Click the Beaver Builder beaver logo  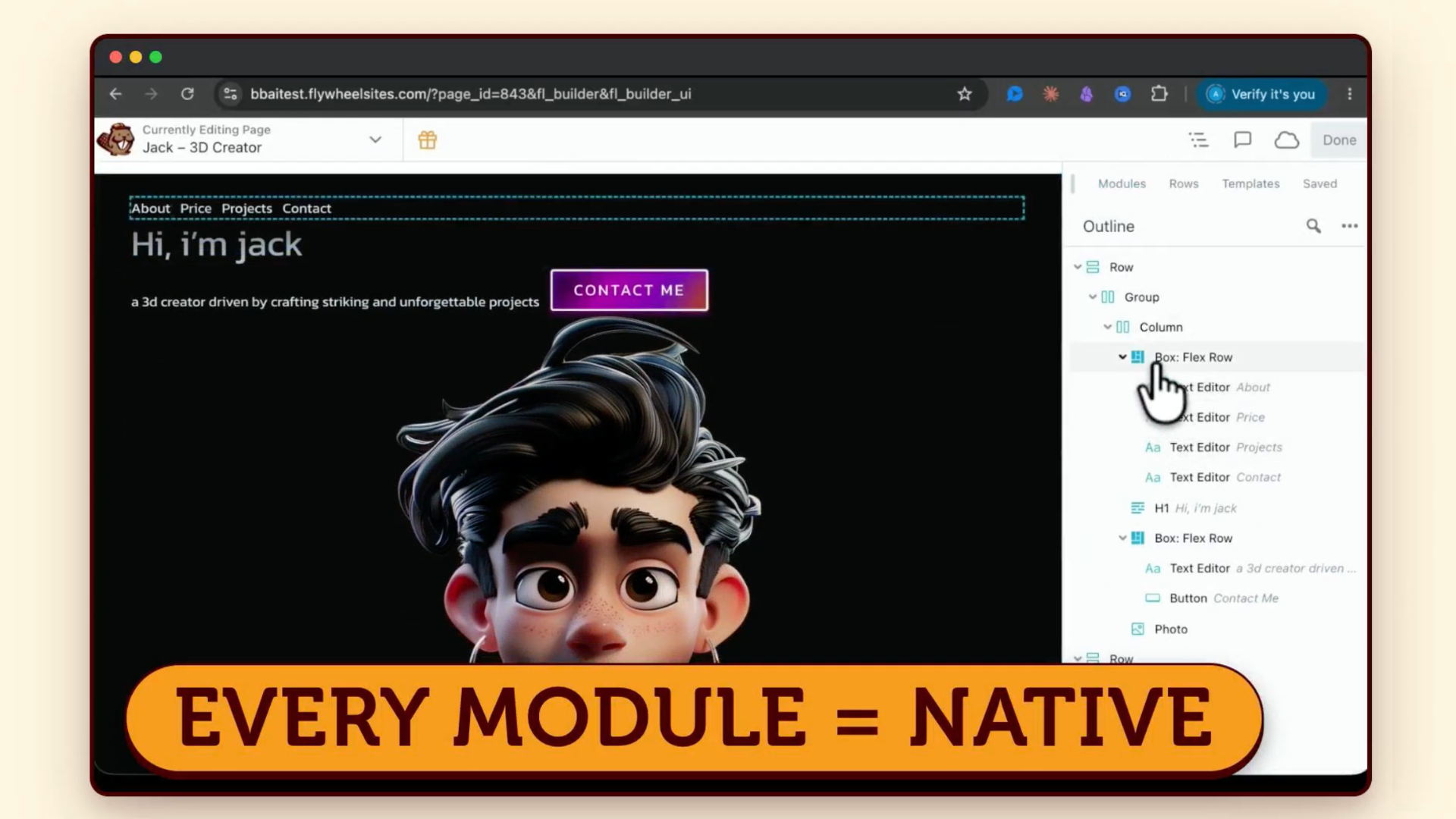point(117,140)
